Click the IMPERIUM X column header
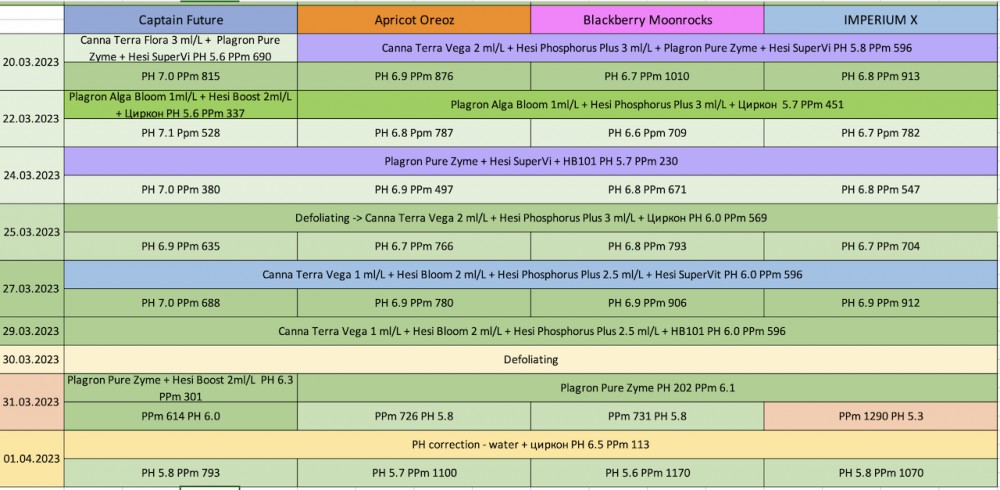 point(880,19)
